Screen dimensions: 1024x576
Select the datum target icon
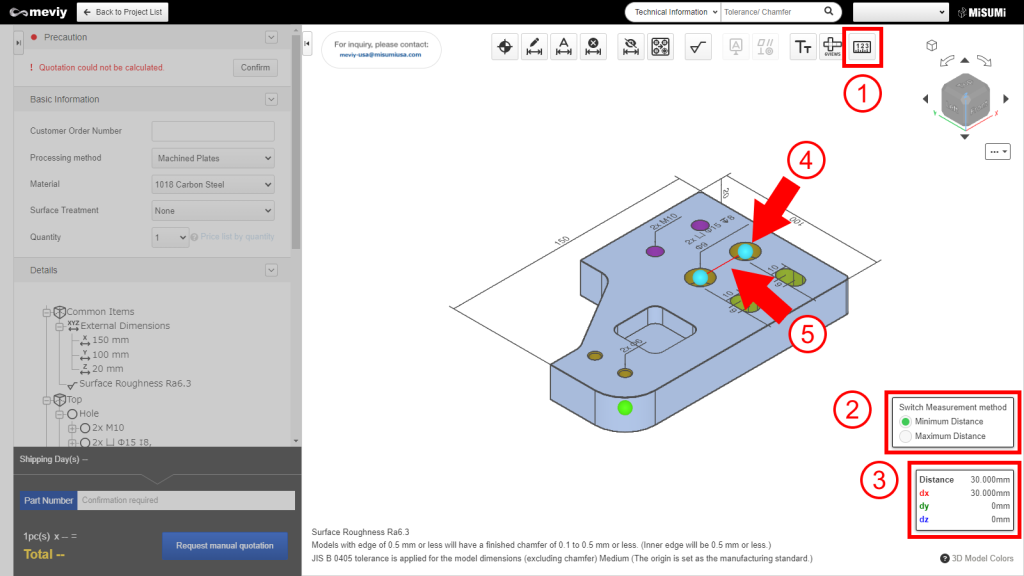click(504, 46)
